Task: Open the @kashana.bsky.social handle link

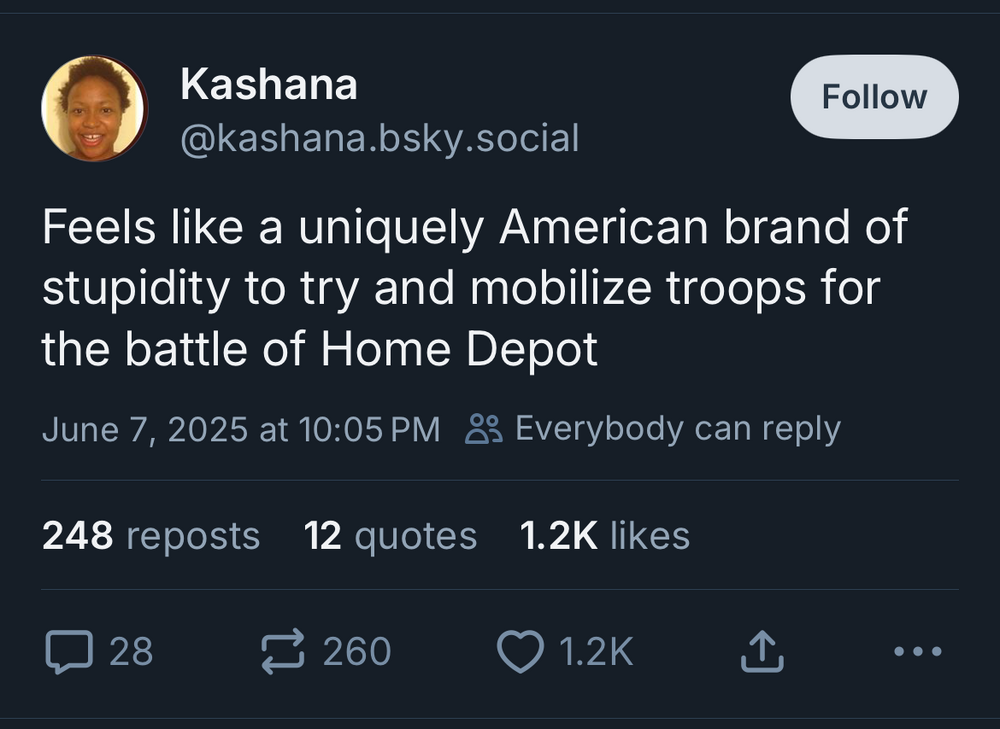Action: tap(379, 139)
